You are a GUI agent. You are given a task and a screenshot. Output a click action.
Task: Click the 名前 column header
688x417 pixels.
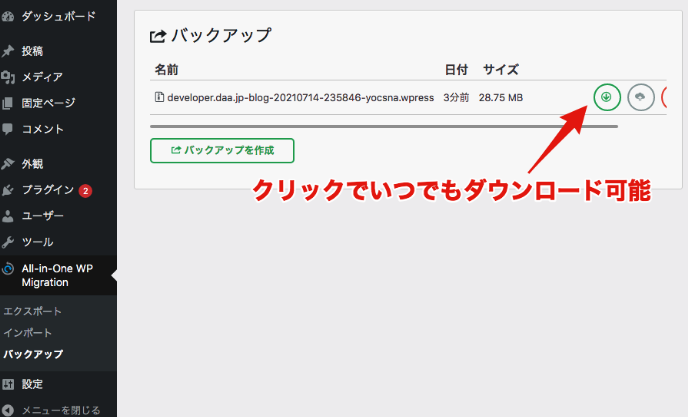[166, 69]
